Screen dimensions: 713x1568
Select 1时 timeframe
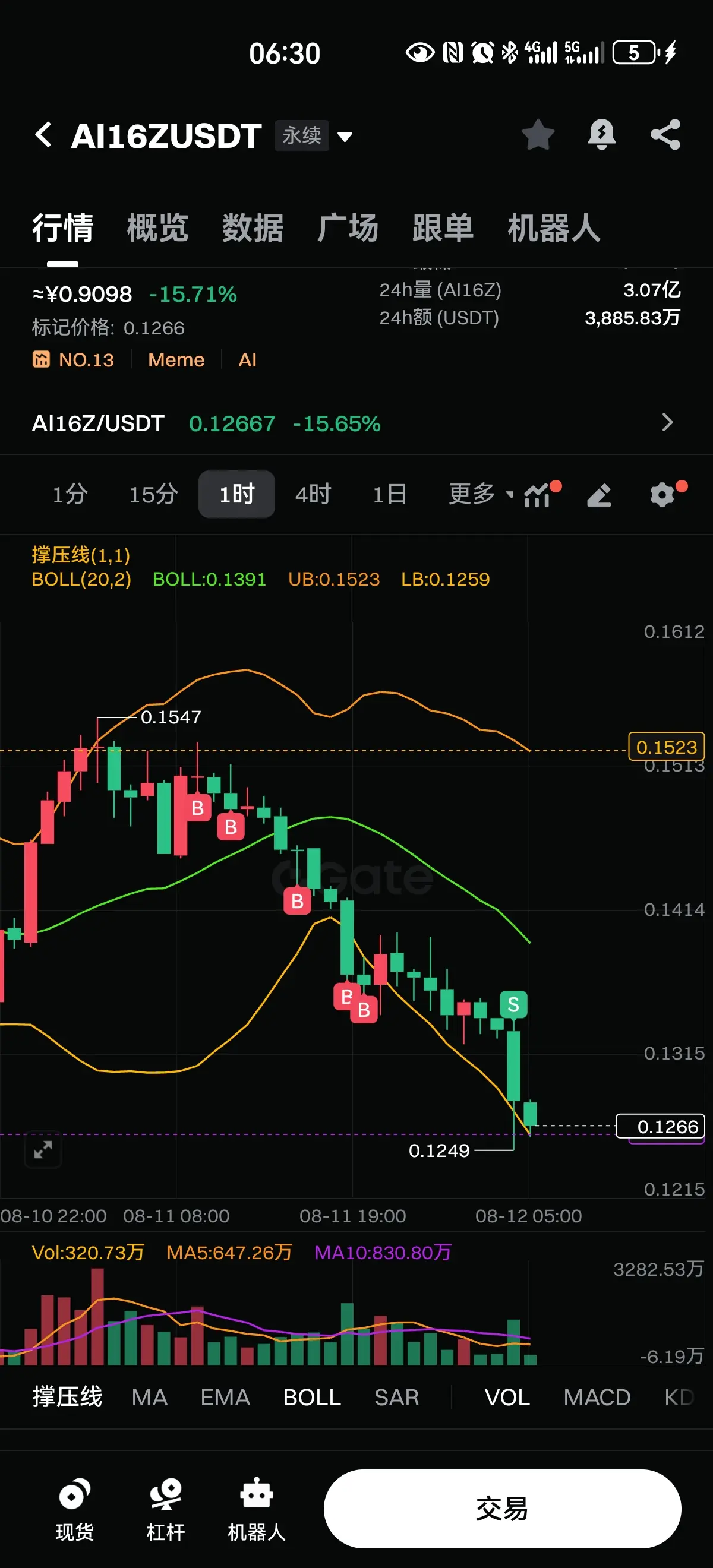(x=237, y=494)
